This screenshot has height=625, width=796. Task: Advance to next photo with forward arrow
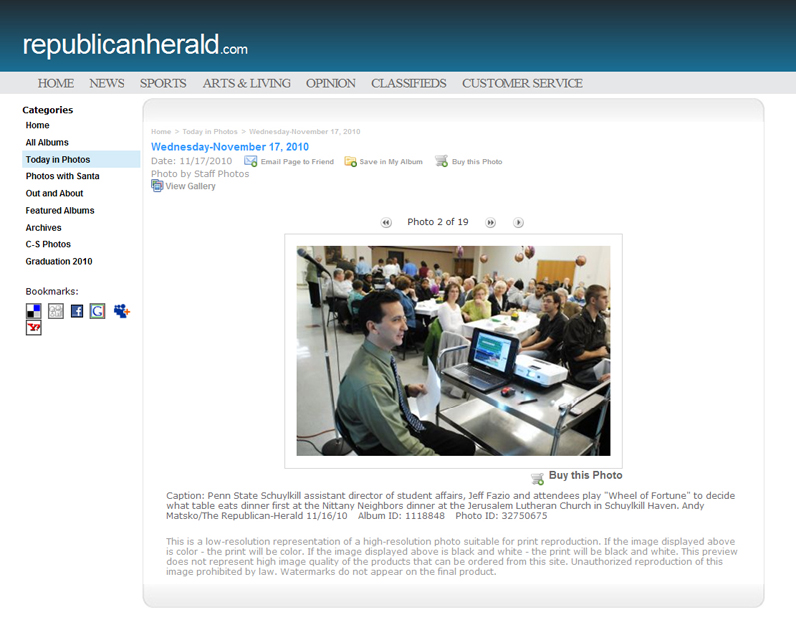(x=491, y=223)
